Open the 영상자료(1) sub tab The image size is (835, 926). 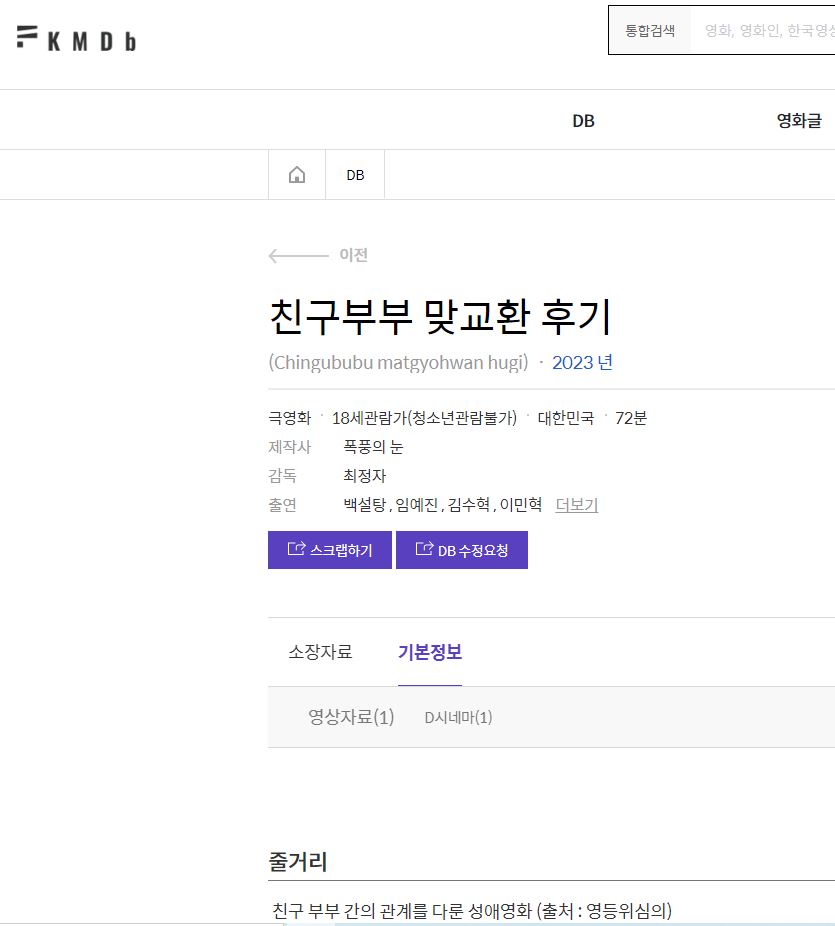click(x=351, y=717)
